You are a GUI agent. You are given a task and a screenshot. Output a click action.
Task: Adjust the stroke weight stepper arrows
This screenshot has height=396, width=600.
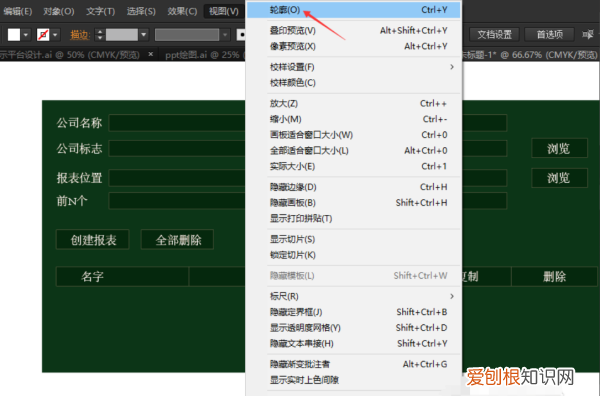pos(100,35)
